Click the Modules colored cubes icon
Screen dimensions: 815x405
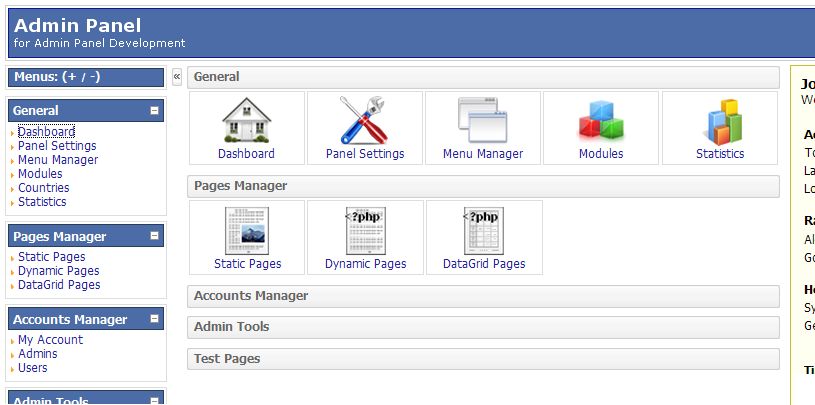tap(600, 120)
